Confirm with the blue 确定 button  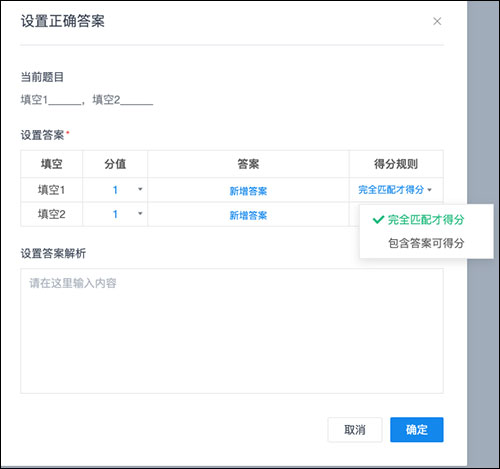[417, 430]
